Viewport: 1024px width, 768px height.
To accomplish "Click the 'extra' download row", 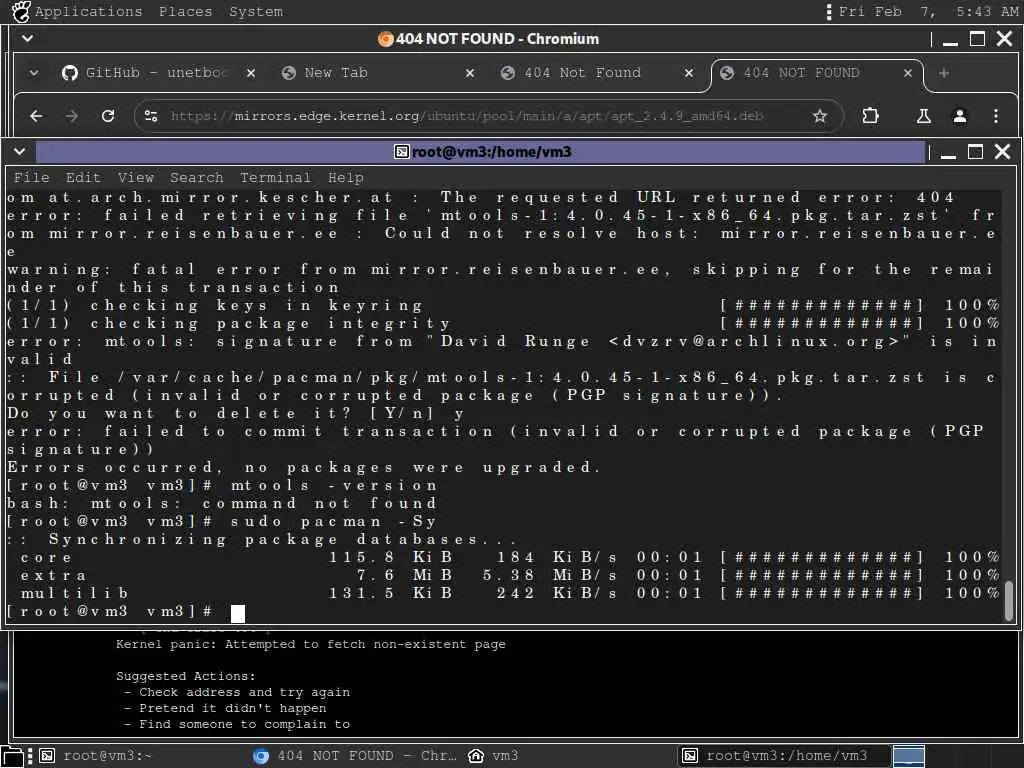I will click(x=503, y=575).
